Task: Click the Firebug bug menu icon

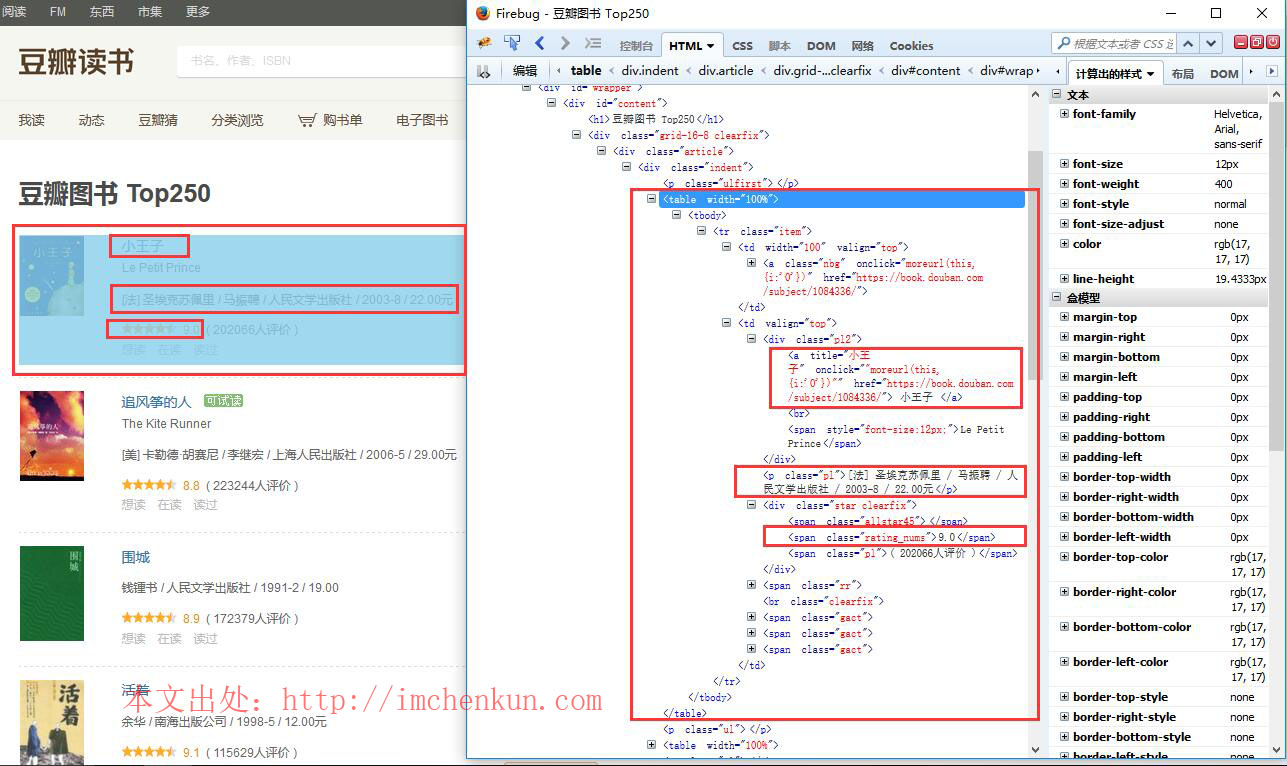Action: 485,43
